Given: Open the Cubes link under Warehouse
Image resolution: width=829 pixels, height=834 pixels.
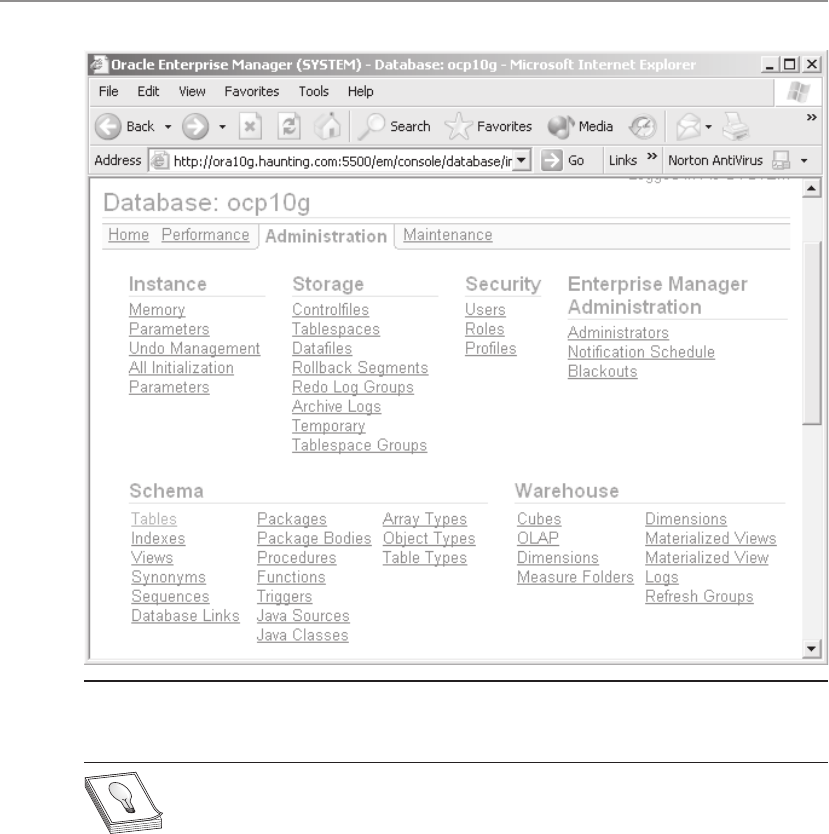Looking at the screenshot, I should tap(539, 519).
